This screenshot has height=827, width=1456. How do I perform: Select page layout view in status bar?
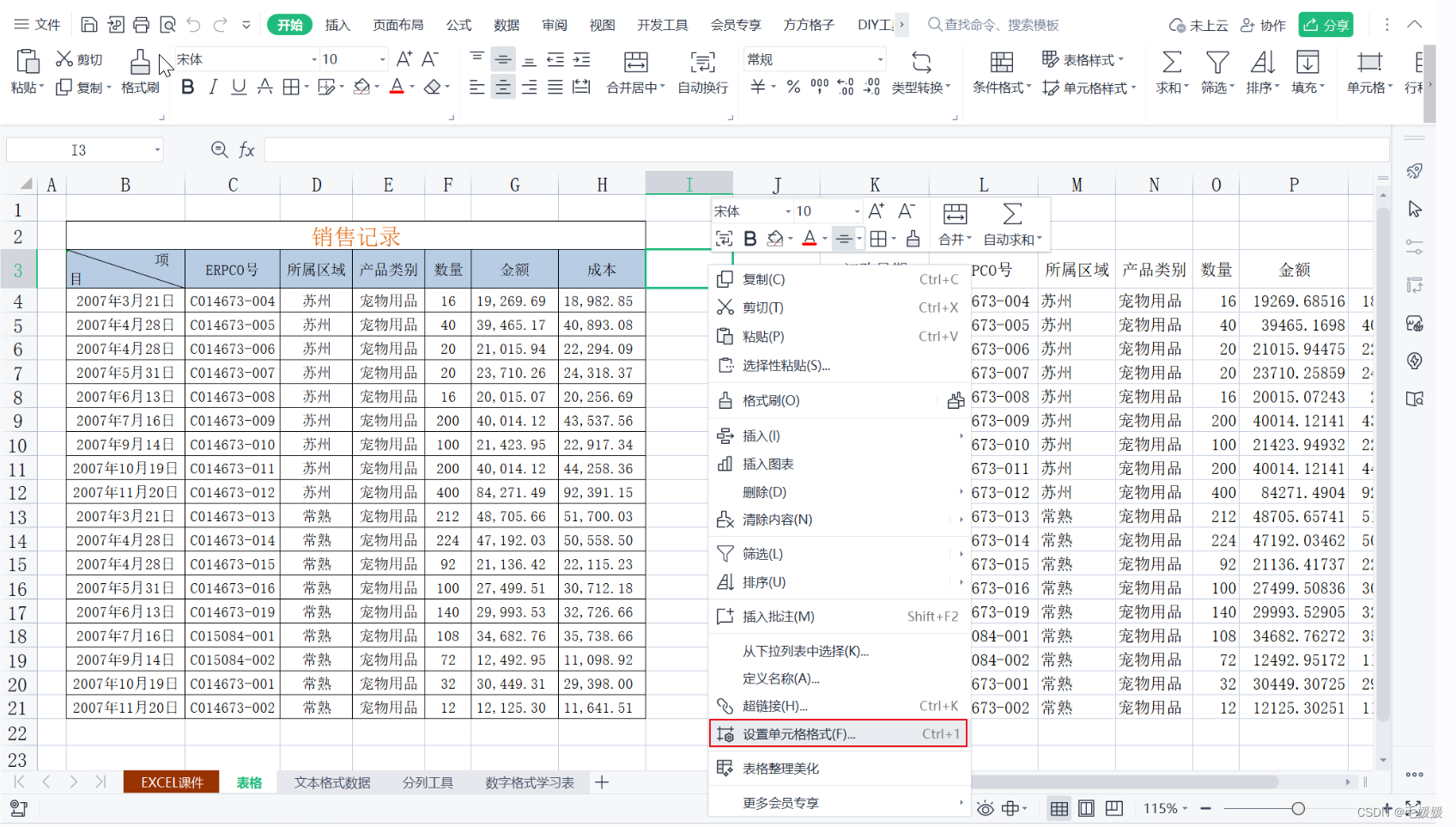point(1086,809)
